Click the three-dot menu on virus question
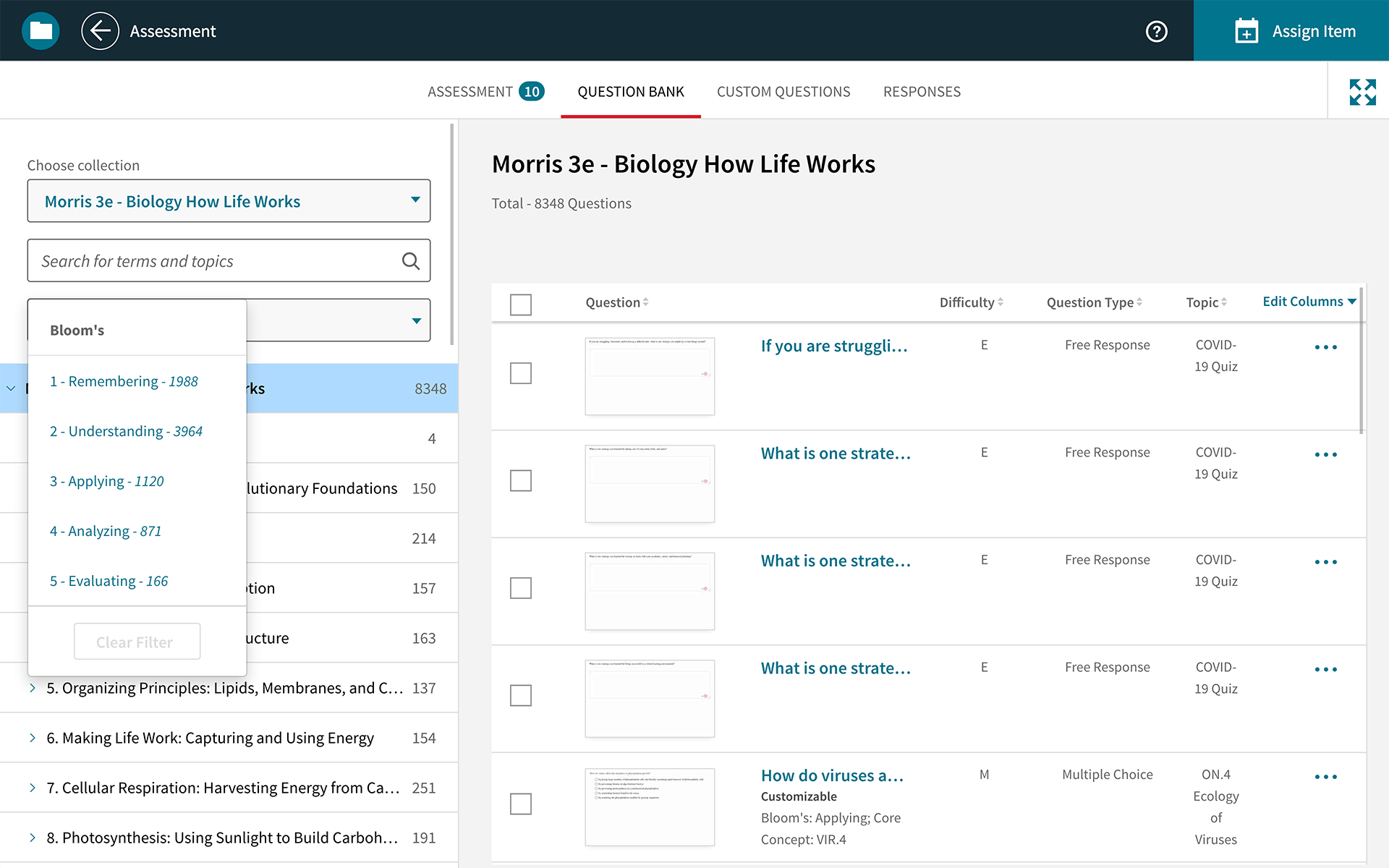Image resolution: width=1389 pixels, height=868 pixels. (1326, 776)
